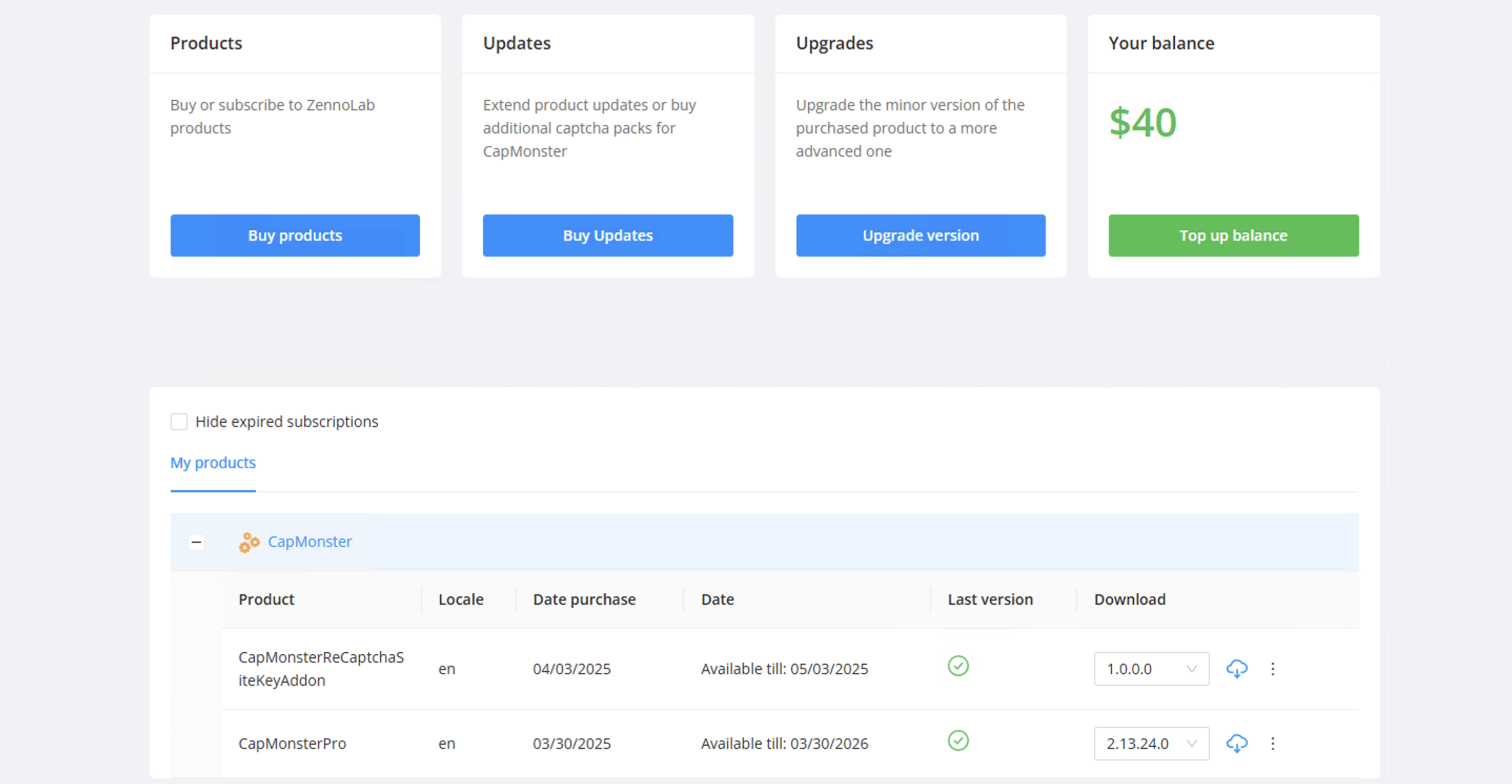The height and width of the screenshot is (784, 1512).
Task: Click the en locale for CapMonsterReCaptchaSiteKeyAddon
Action: 447,668
